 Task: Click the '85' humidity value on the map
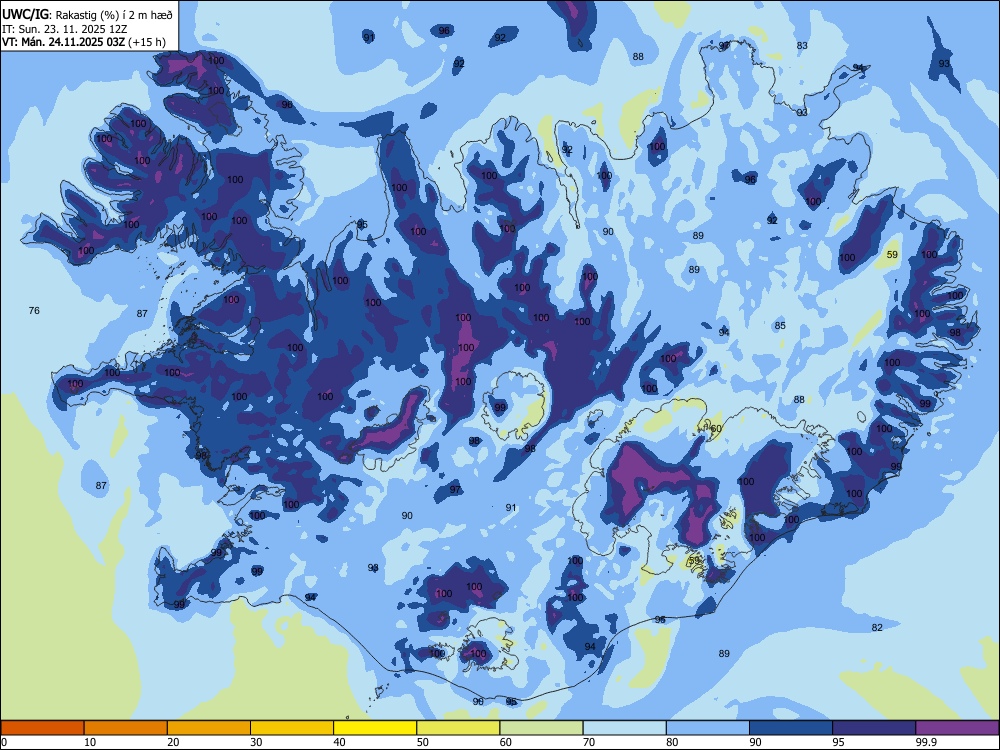[780, 326]
